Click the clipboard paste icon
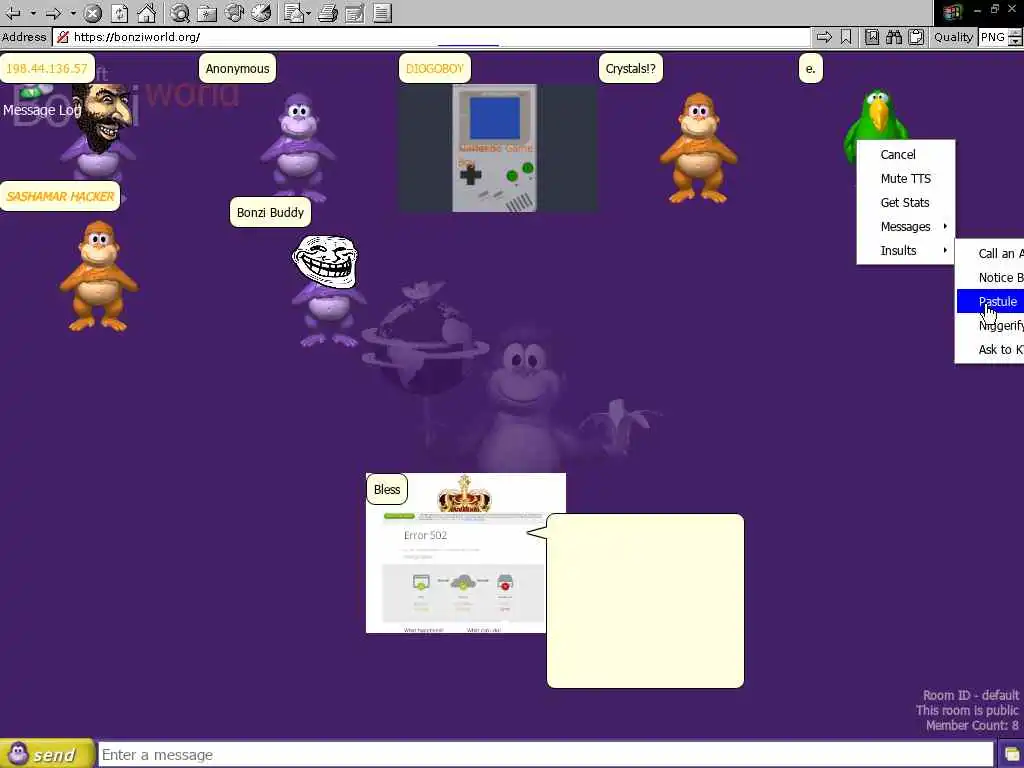Viewport: 1024px width, 768px height. coord(916,37)
